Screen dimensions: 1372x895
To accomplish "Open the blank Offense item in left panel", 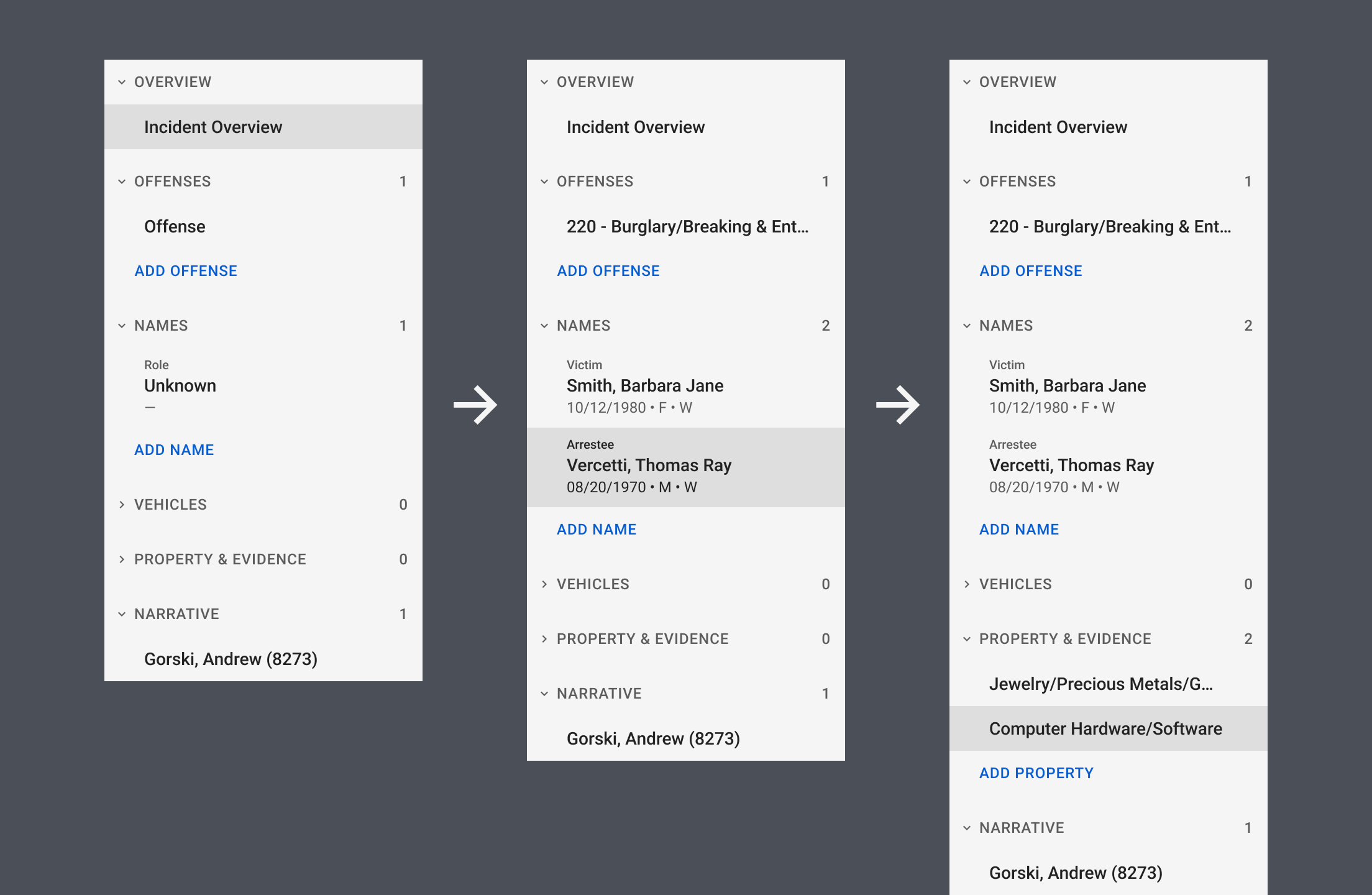I will pos(263,226).
